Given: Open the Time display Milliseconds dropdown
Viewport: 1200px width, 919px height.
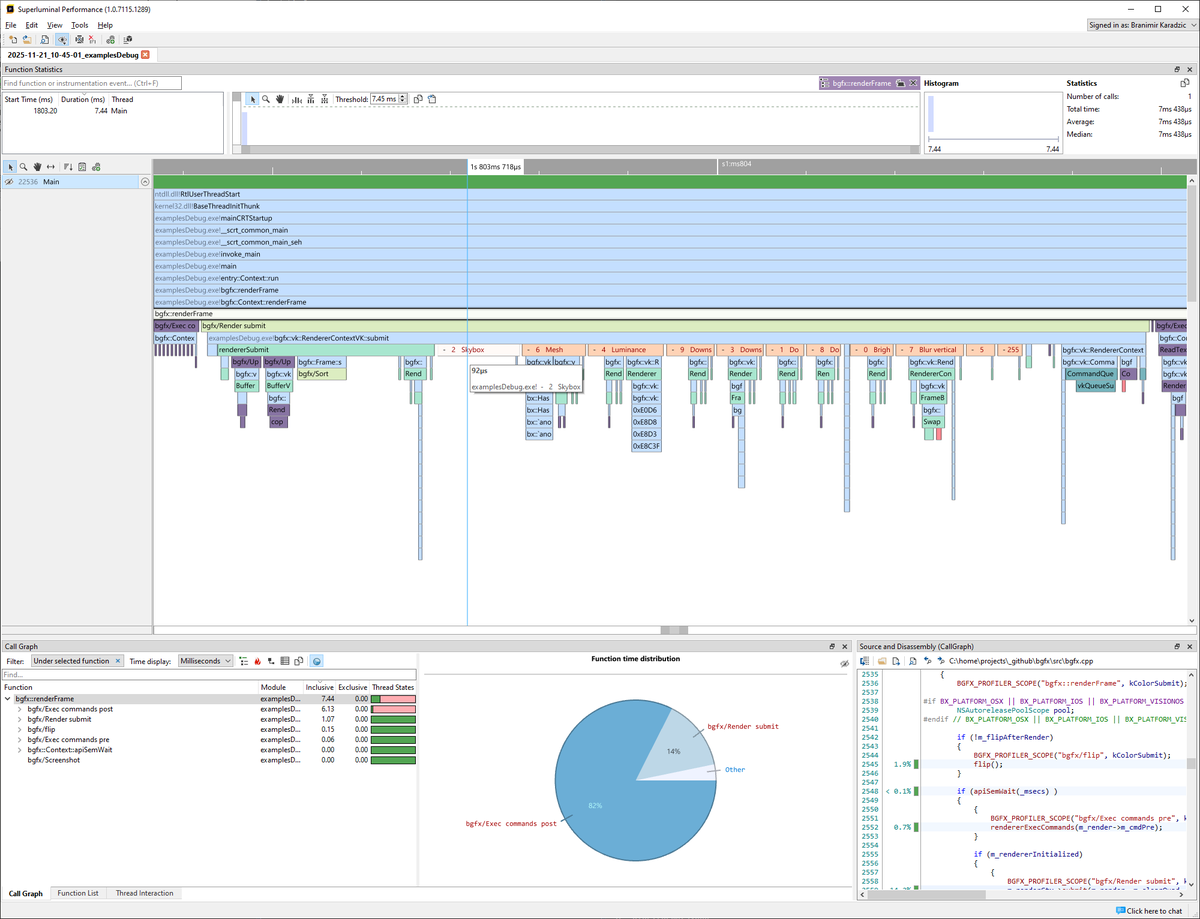Looking at the screenshot, I should 205,661.
